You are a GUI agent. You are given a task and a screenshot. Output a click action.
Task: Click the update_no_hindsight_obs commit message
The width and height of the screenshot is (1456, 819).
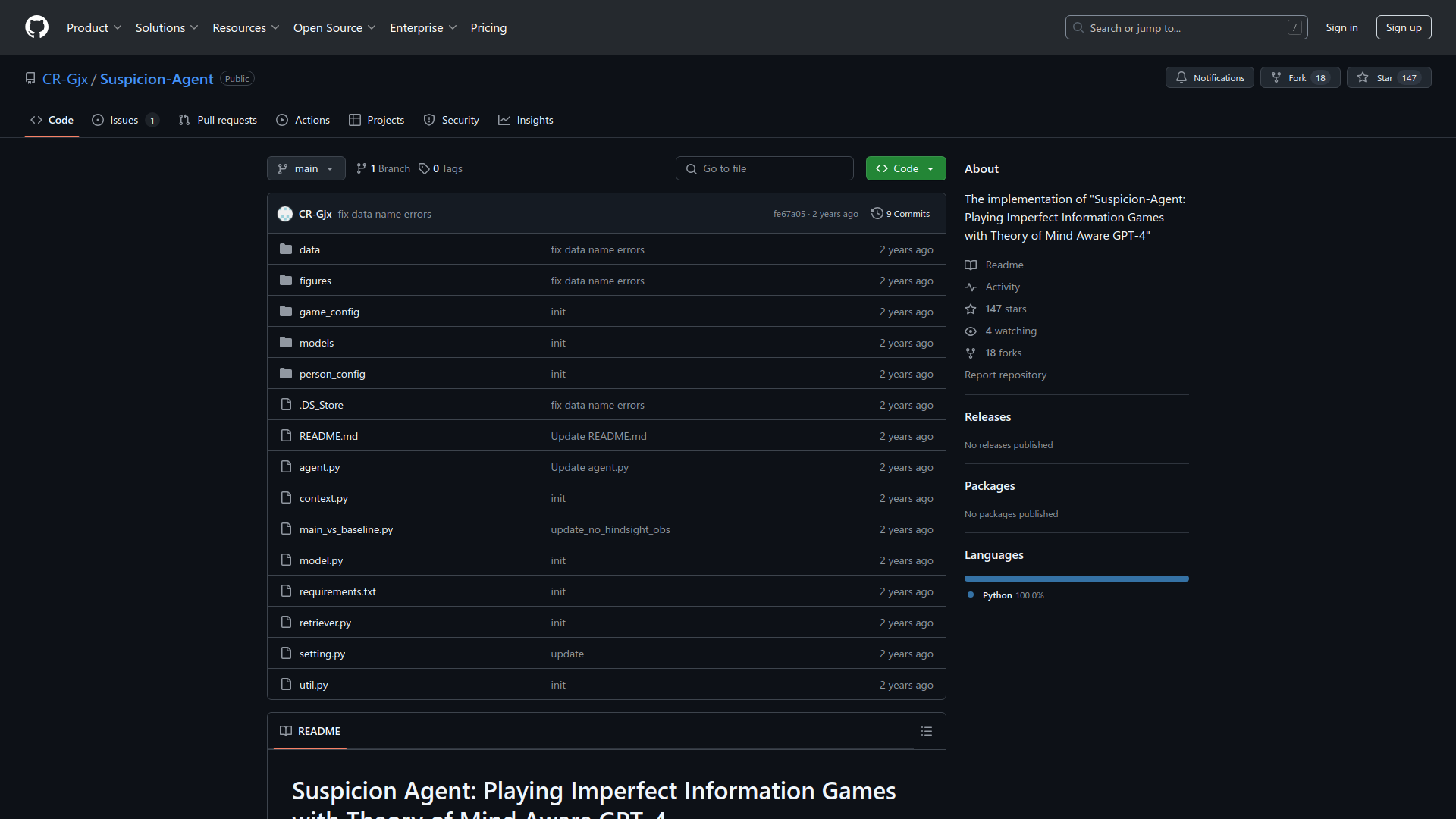click(x=610, y=529)
